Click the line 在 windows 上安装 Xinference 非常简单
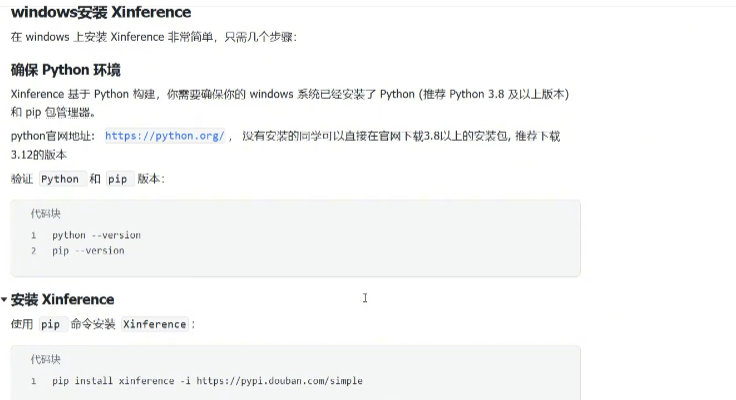The image size is (736, 400). pyautogui.click(x=154, y=37)
